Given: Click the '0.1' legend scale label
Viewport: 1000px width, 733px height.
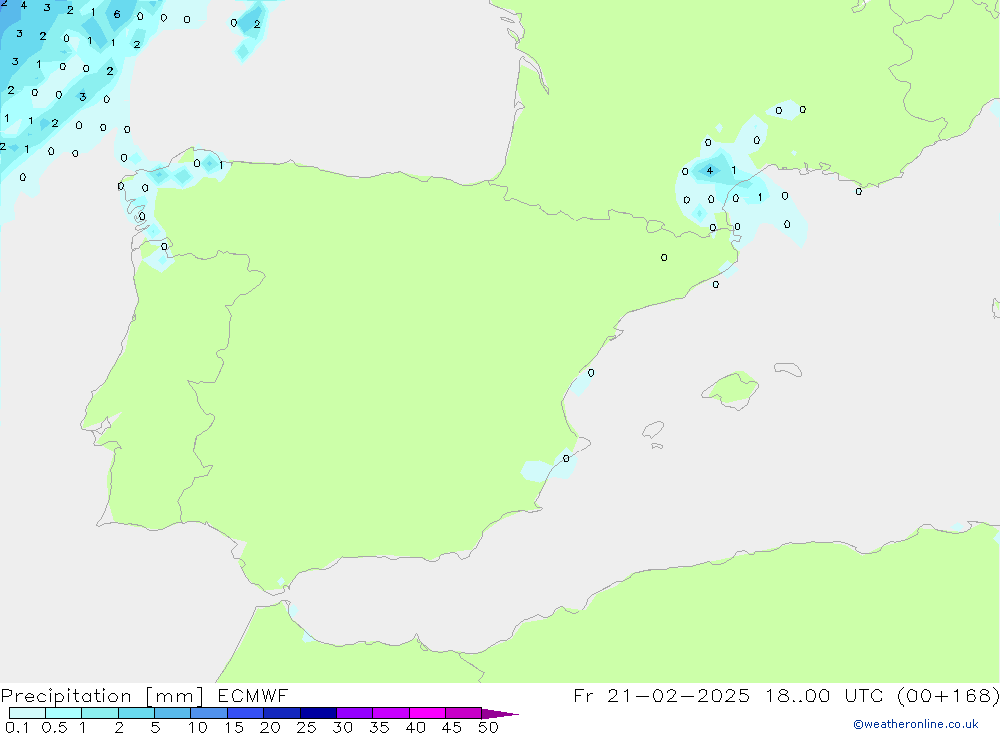Looking at the screenshot, I should [17, 727].
